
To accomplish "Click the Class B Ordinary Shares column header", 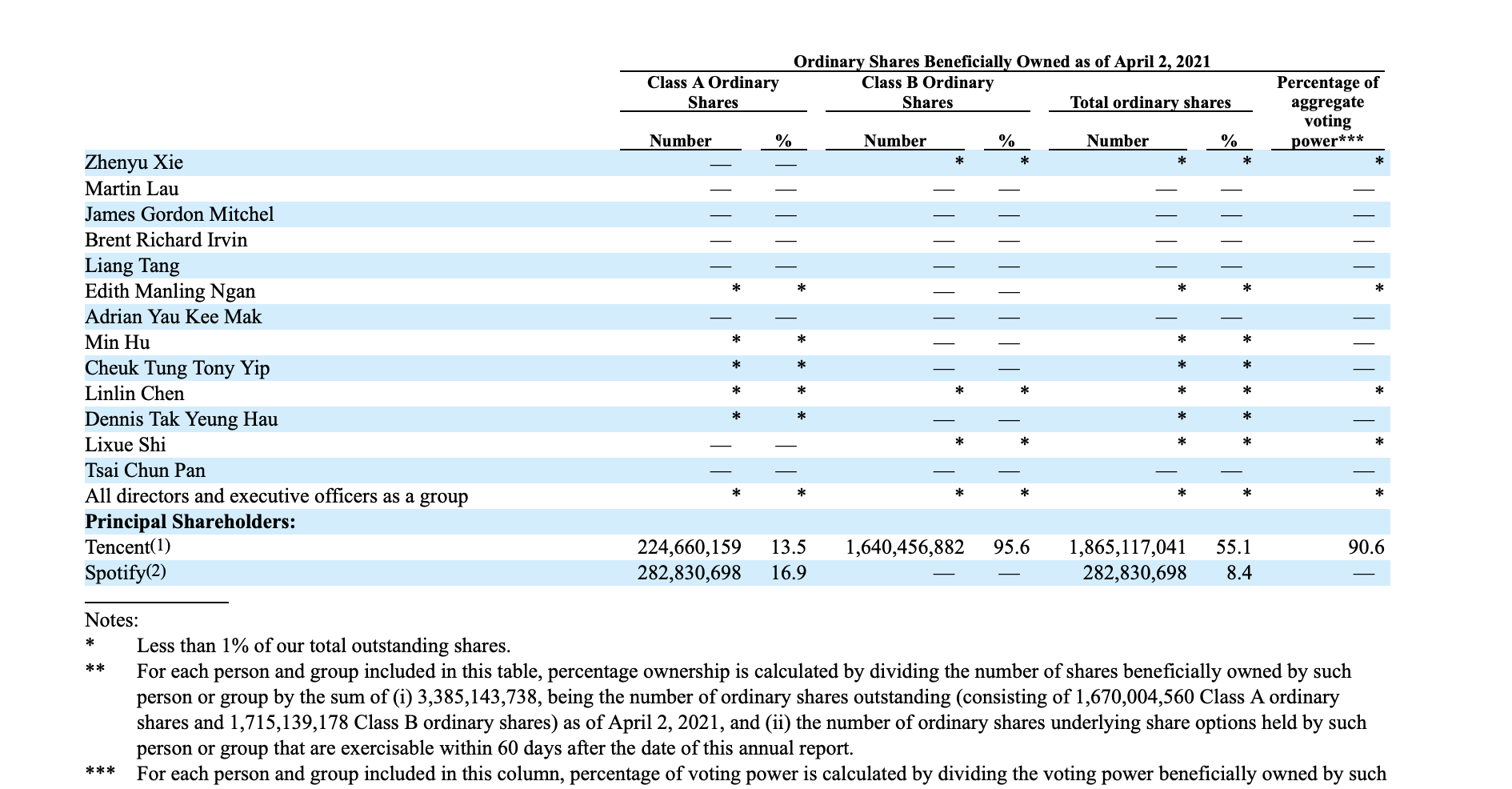I will click(927, 91).
